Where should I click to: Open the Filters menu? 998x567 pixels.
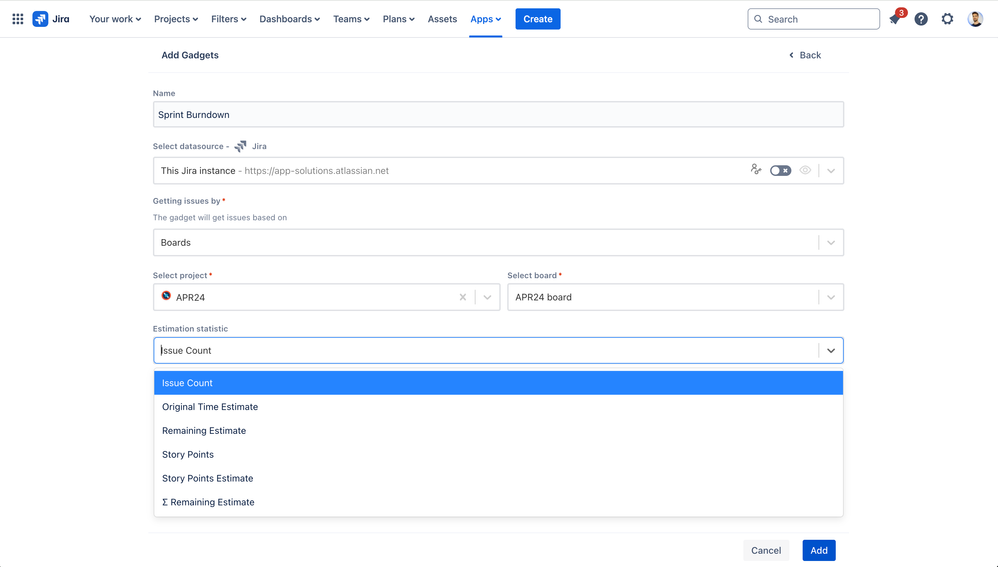tap(228, 19)
